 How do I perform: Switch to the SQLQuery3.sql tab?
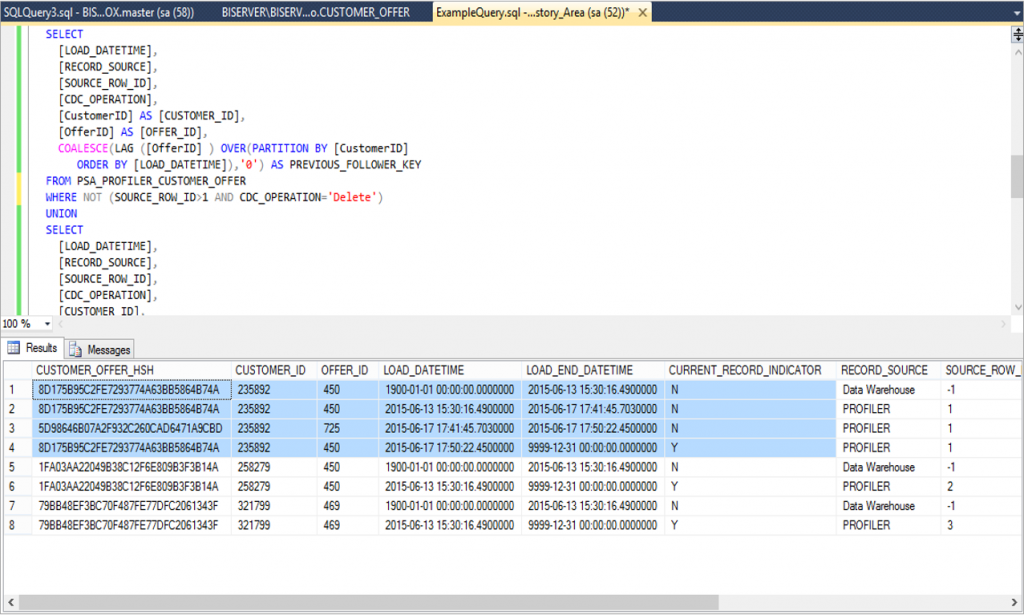click(99, 12)
